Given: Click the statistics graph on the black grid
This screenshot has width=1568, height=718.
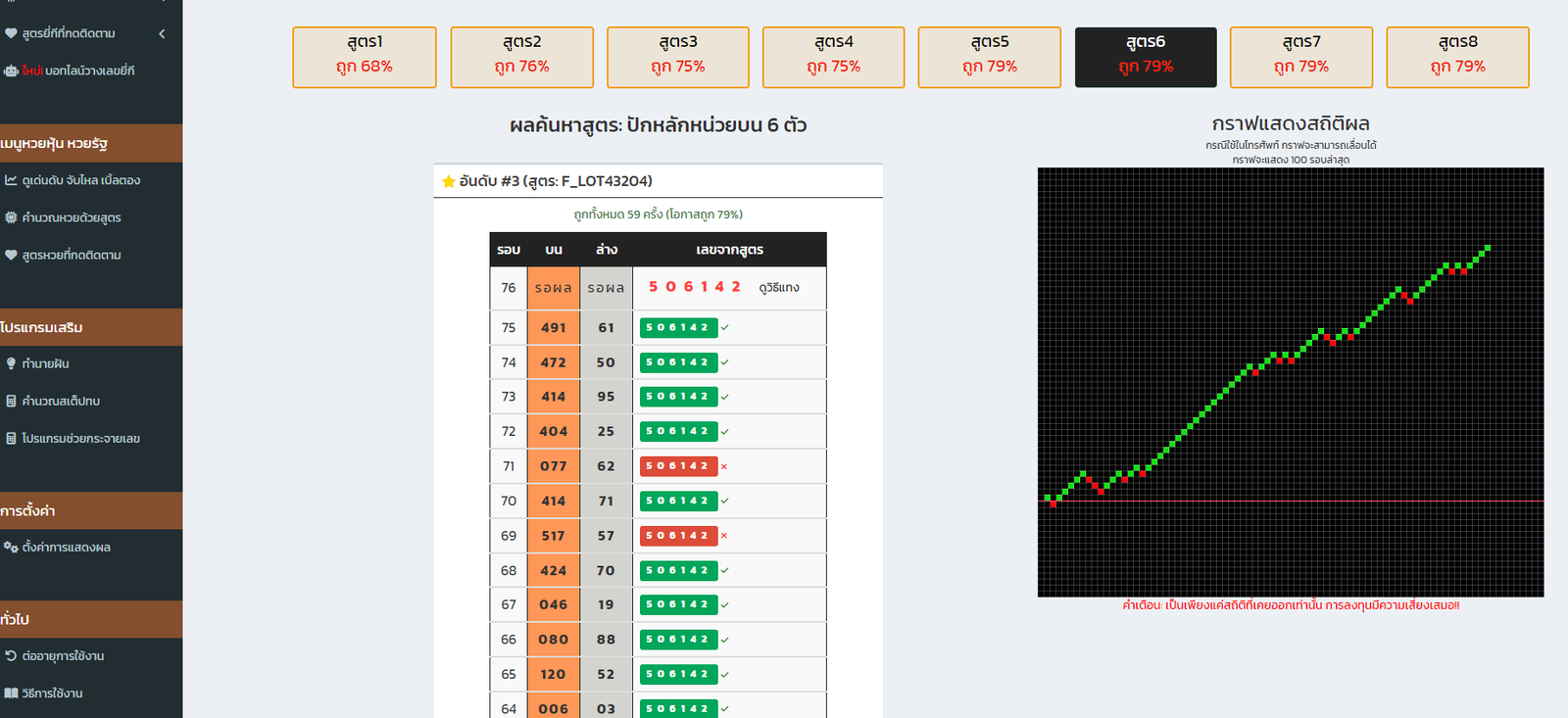Looking at the screenshot, I should coord(1291,382).
